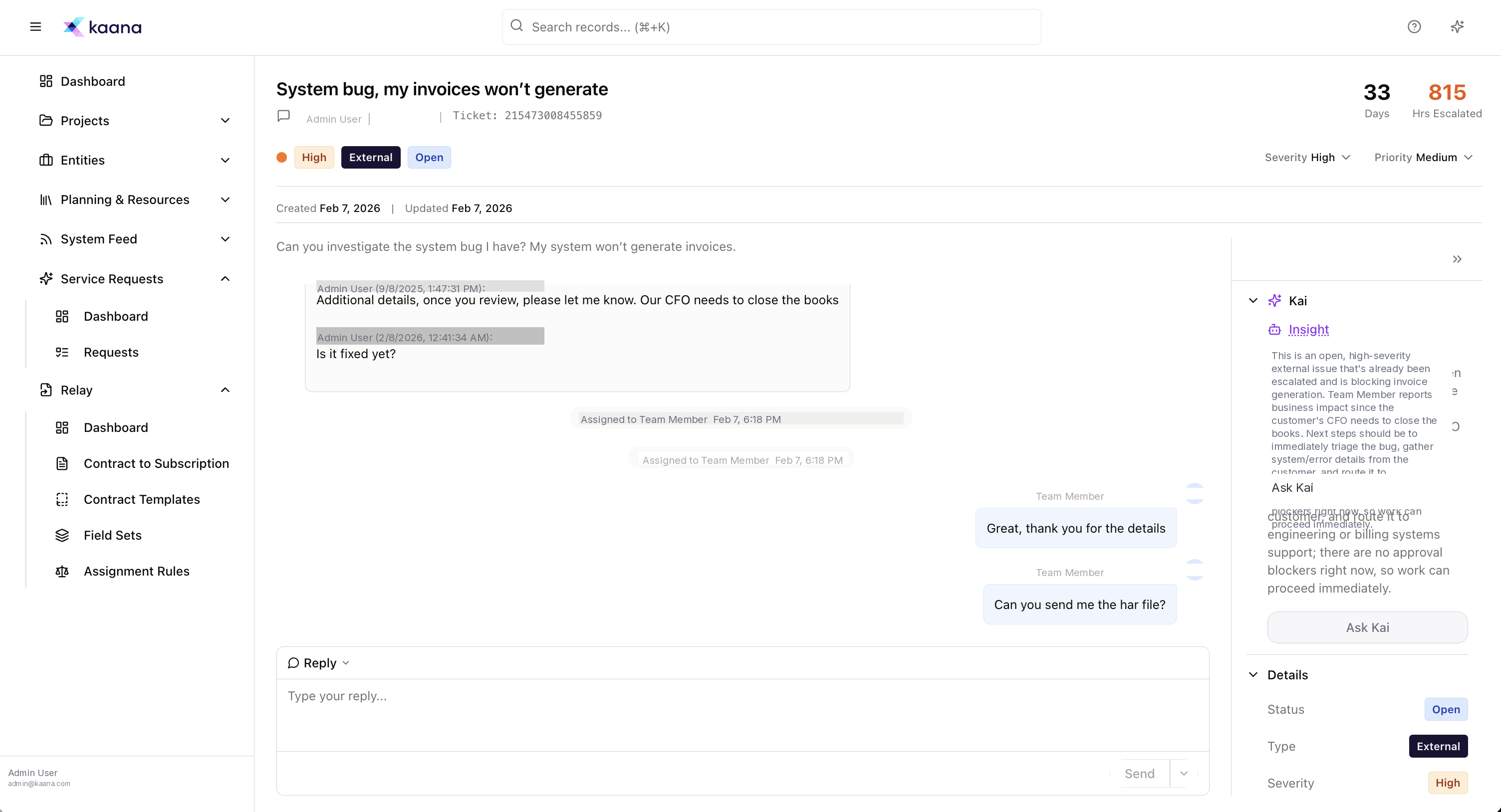Expand Send options arrow
Image resolution: width=1501 pixels, height=812 pixels.
coord(1184,774)
